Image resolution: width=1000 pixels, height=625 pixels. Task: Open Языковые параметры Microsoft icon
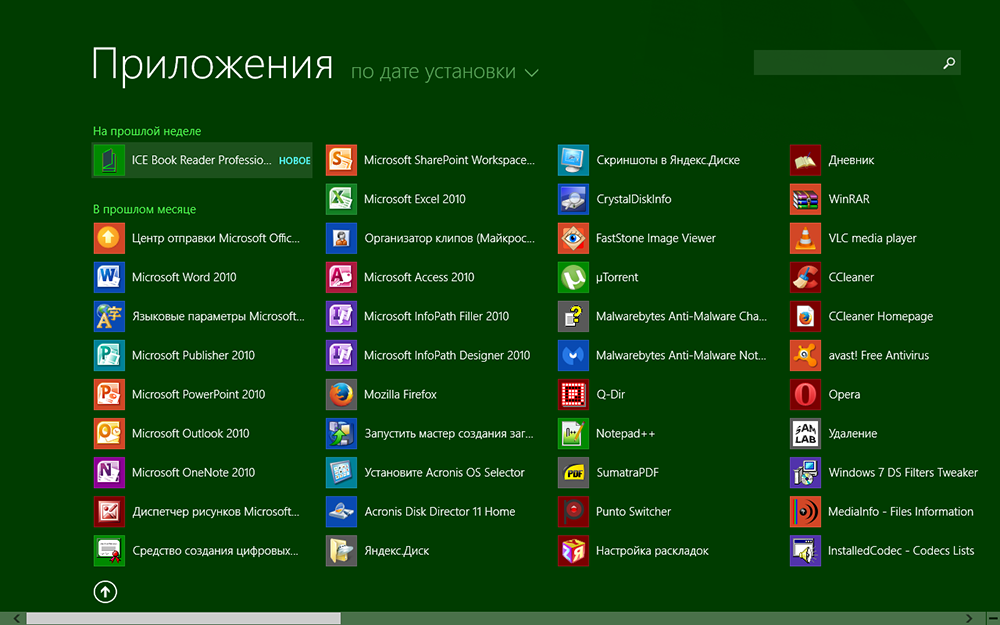(x=109, y=316)
